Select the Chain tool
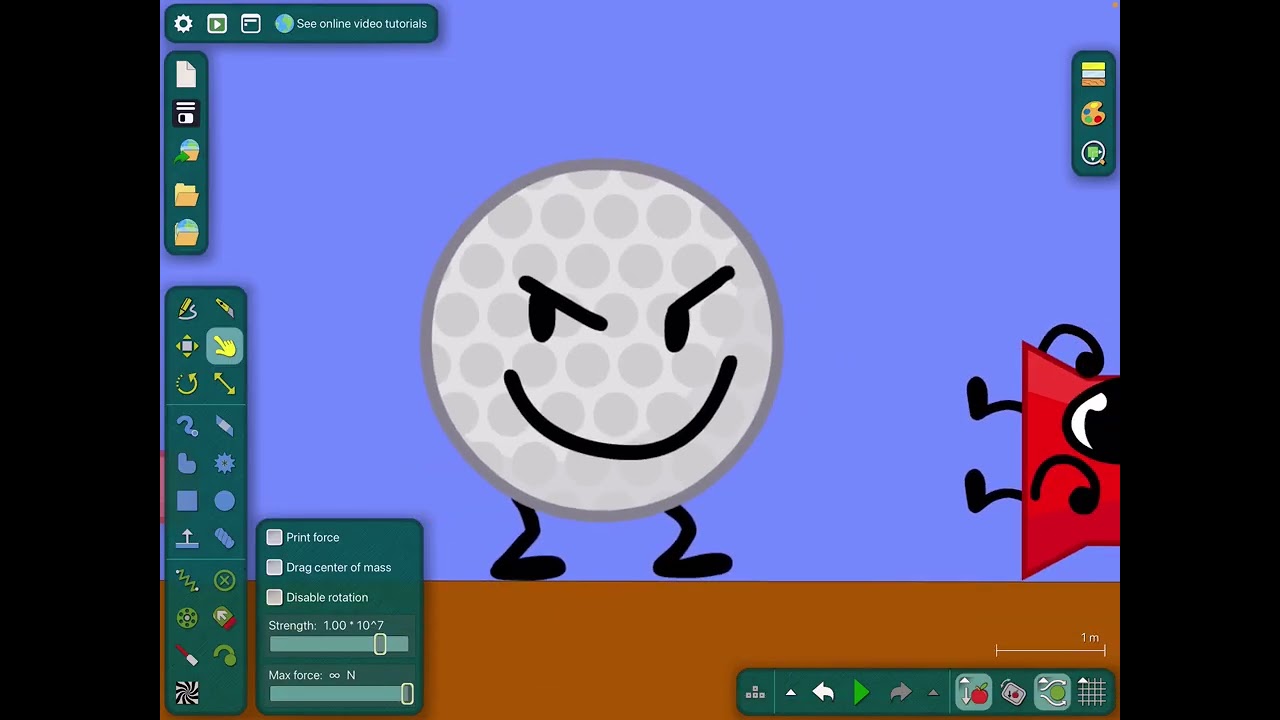The height and width of the screenshot is (720, 1280). pyautogui.click(x=225, y=539)
